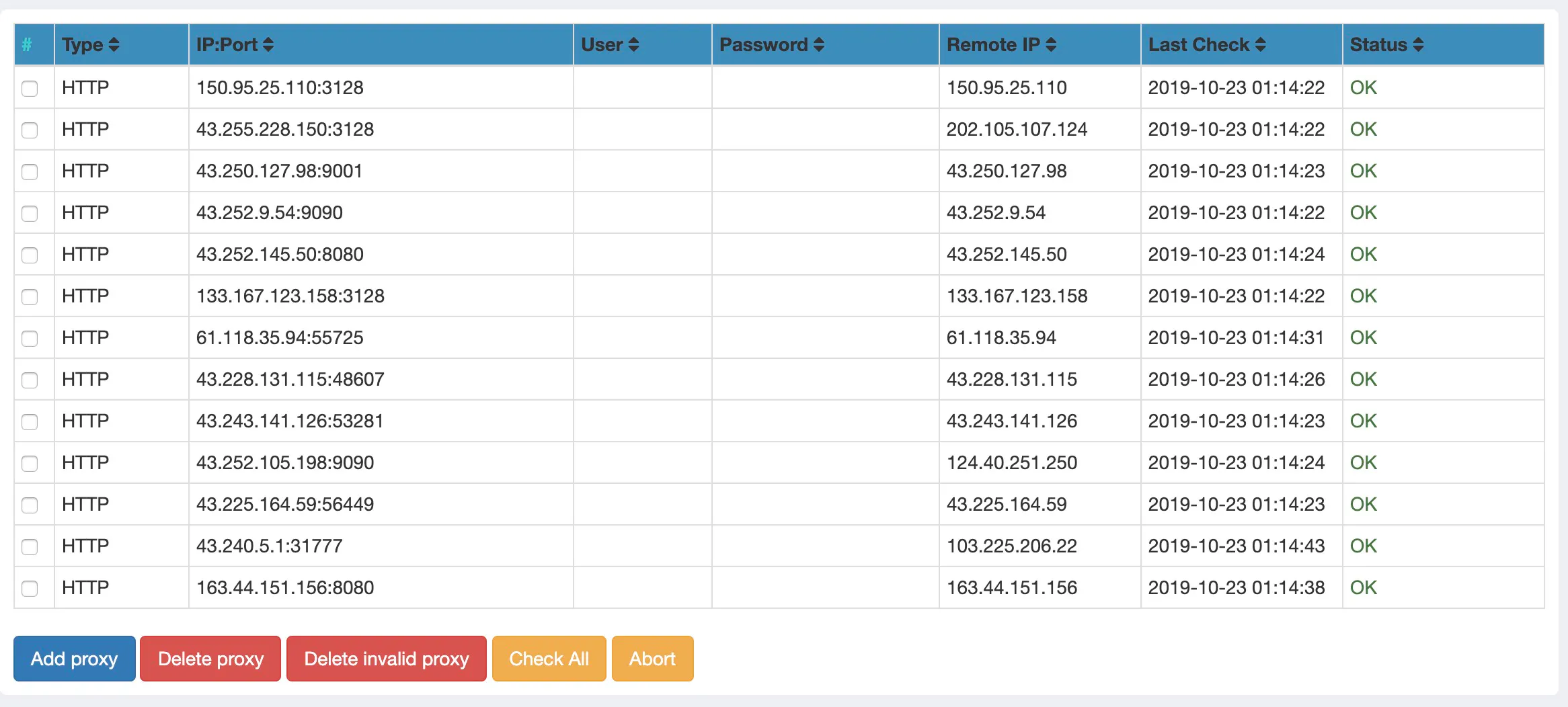Click the Check All button

[x=549, y=659]
